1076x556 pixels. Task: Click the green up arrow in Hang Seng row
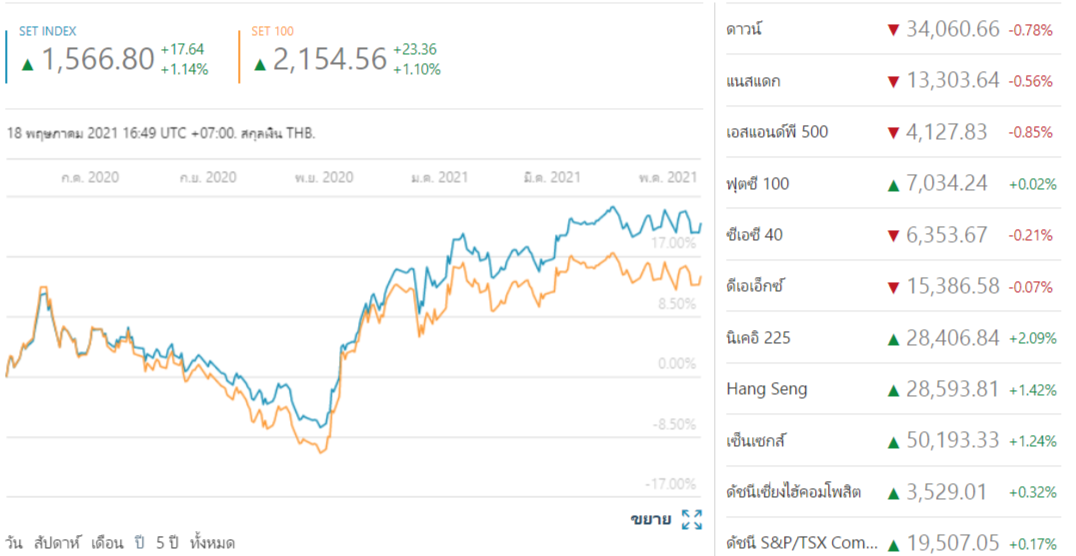(x=893, y=390)
